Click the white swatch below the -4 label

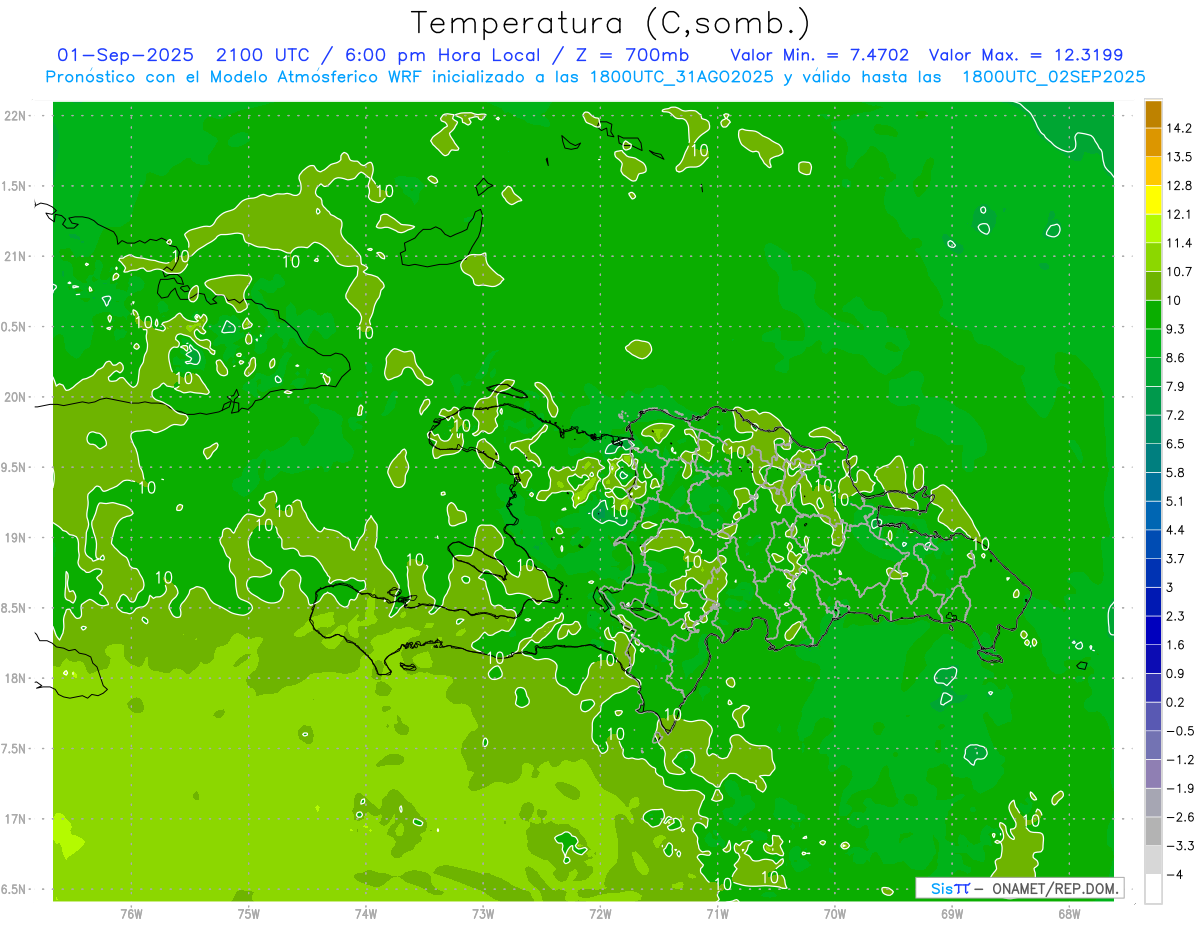(1153, 888)
